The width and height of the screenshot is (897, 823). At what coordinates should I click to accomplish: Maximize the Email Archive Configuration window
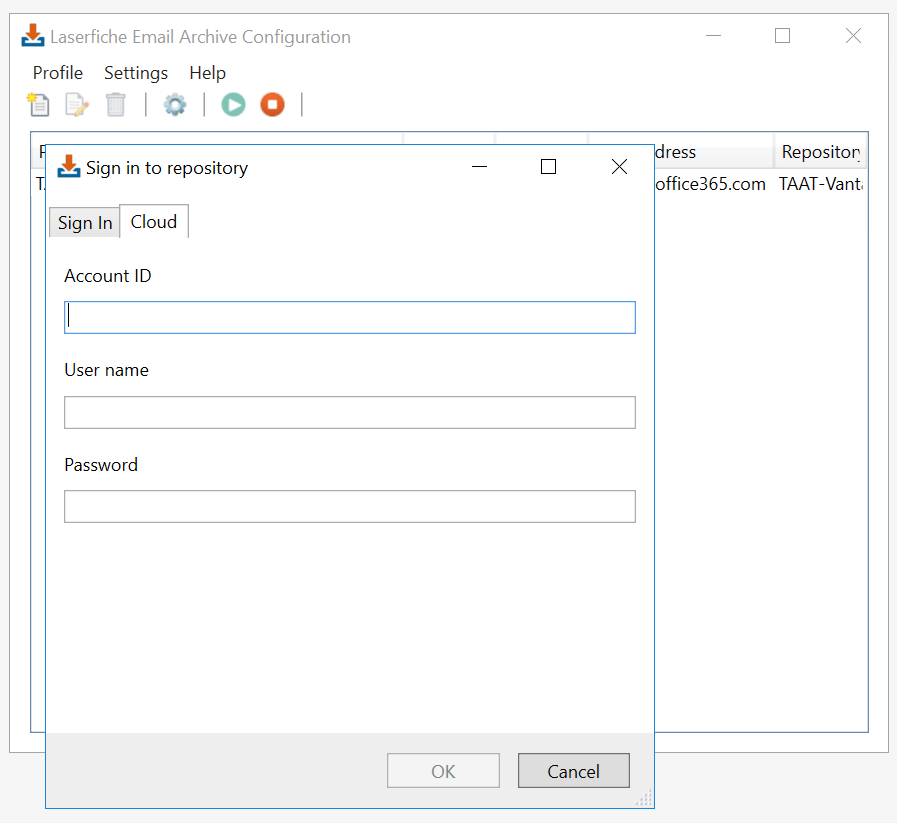click(783, 35)
